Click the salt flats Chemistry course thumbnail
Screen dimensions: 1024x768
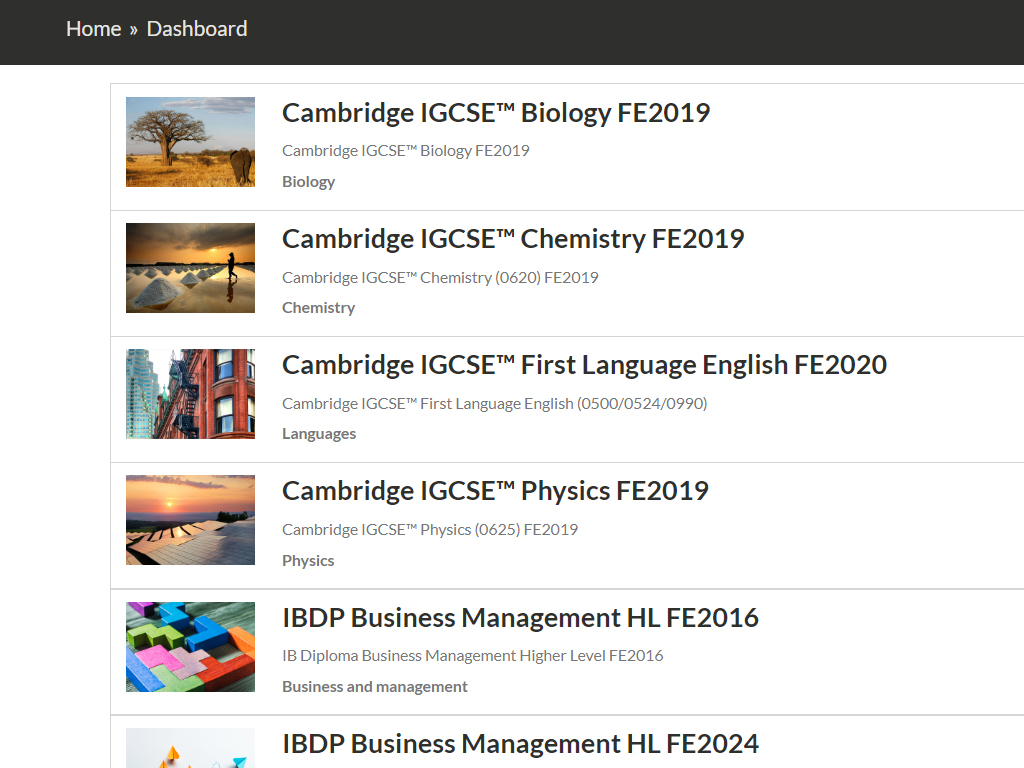[x=190, y=268]
